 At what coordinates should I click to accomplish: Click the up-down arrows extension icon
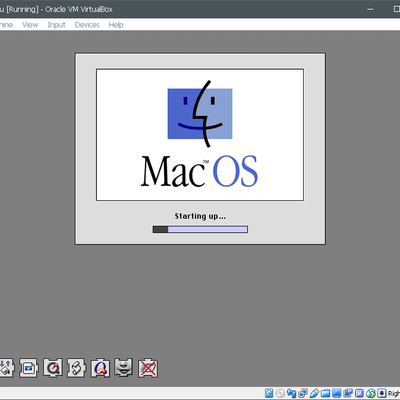click(6, 368)
